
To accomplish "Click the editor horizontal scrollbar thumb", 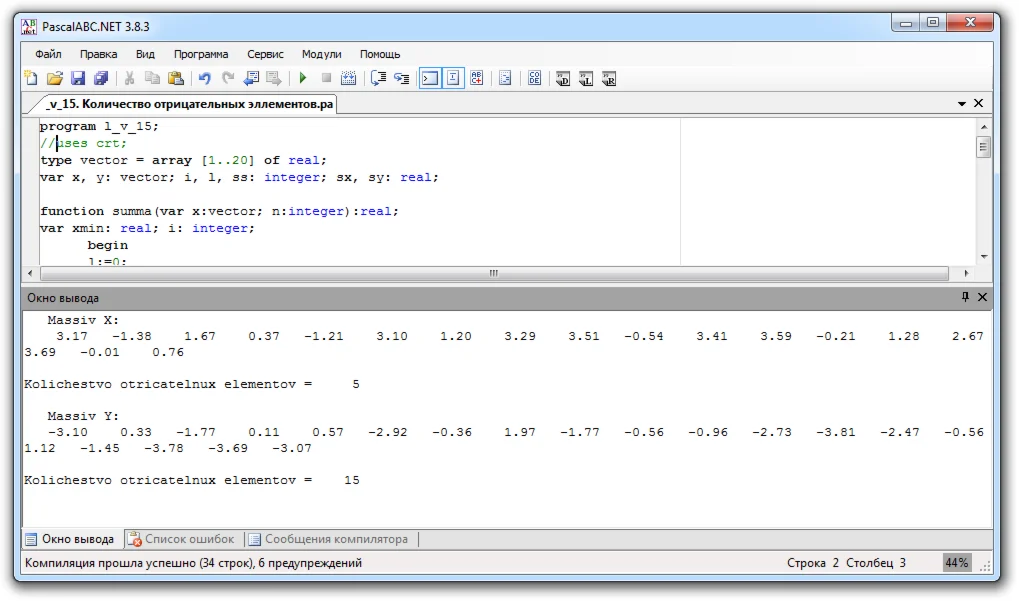I will (x=492, y=273).
